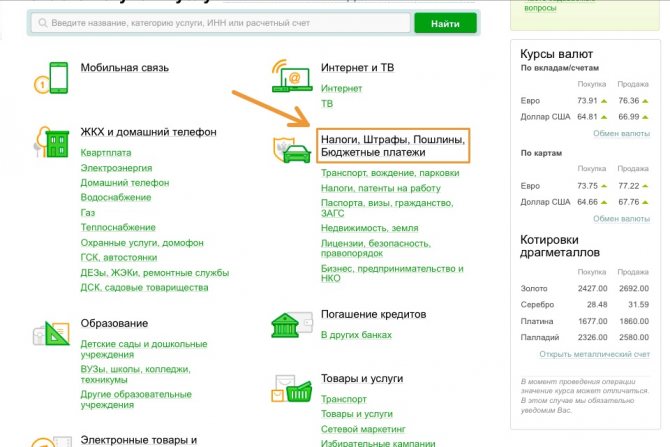This screenshot has height=447, width=670.
Task: Select the Электроэнергия link
Action: tap(116, 168)
